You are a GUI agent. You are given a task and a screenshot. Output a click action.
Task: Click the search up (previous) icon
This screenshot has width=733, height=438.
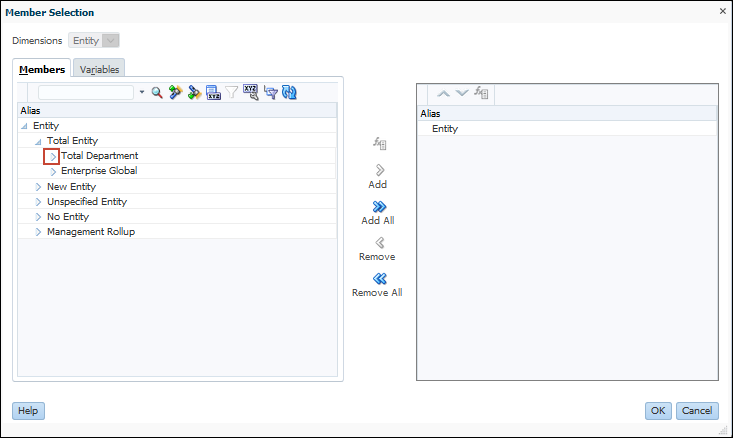[x=175, y=93]
